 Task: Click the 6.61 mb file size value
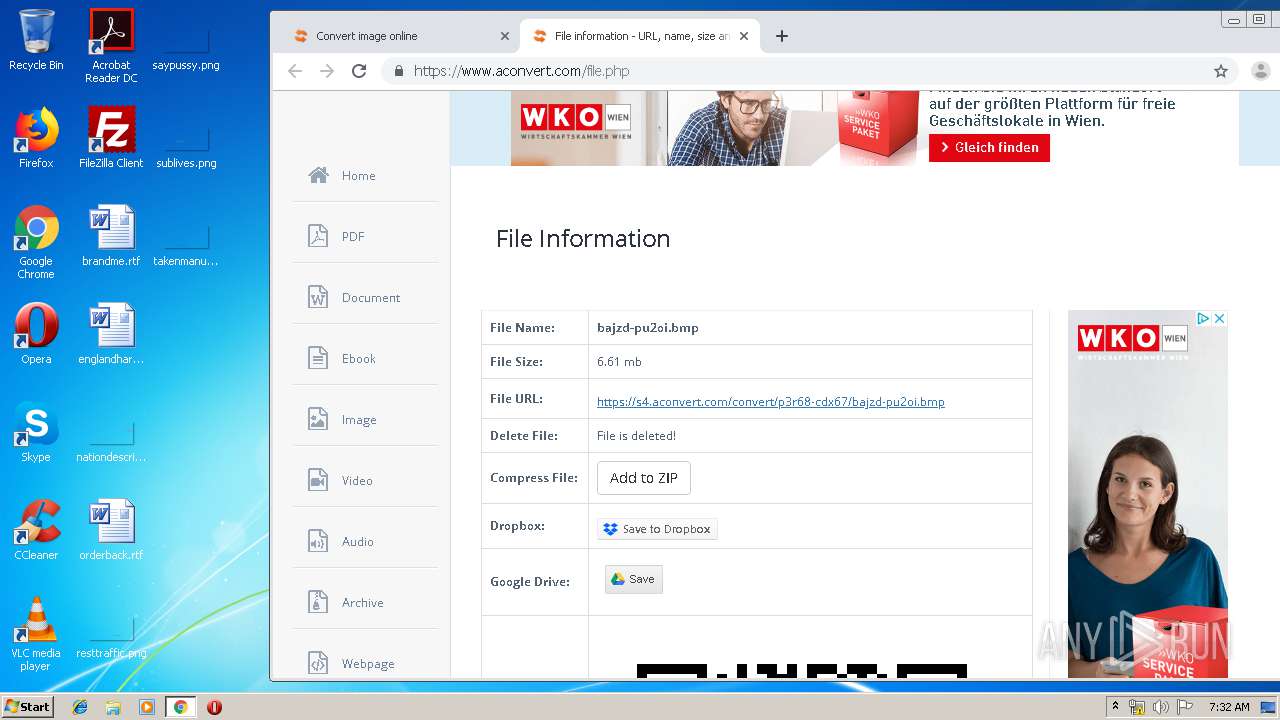pyautogui.click(x=619, y=362)
